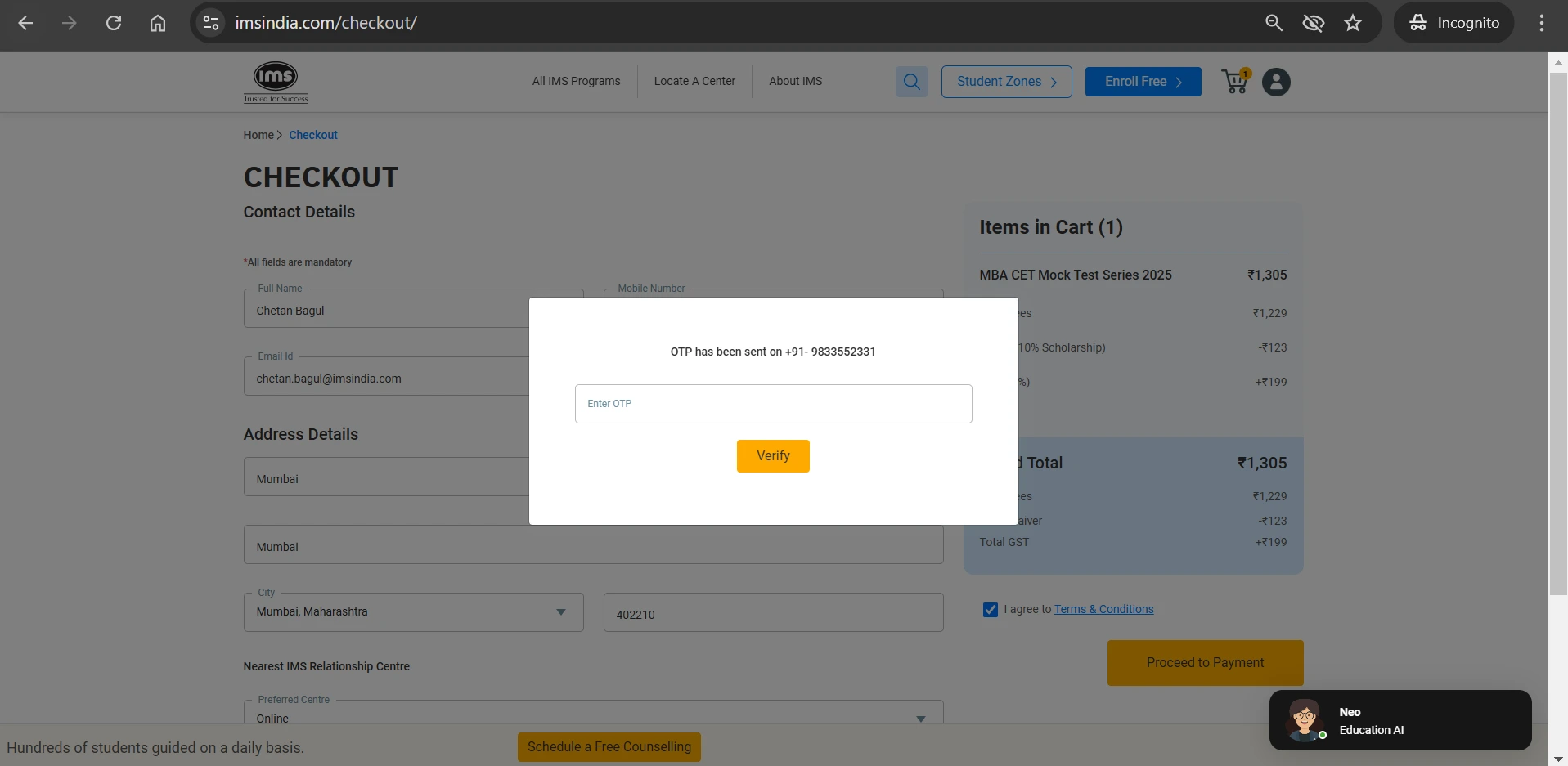Click the browser forward arrow
The height and width of the screenshot is (766, 1568).
pyautogui.click(x=70, y=23)
